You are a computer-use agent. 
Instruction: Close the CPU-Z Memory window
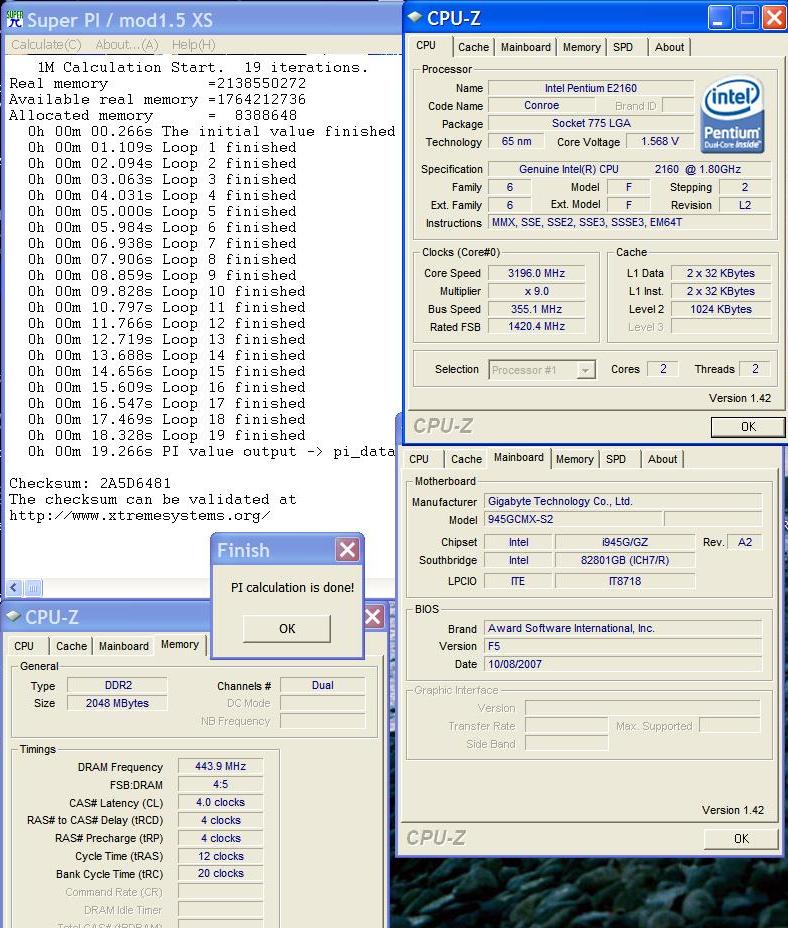tap(374, 617)
